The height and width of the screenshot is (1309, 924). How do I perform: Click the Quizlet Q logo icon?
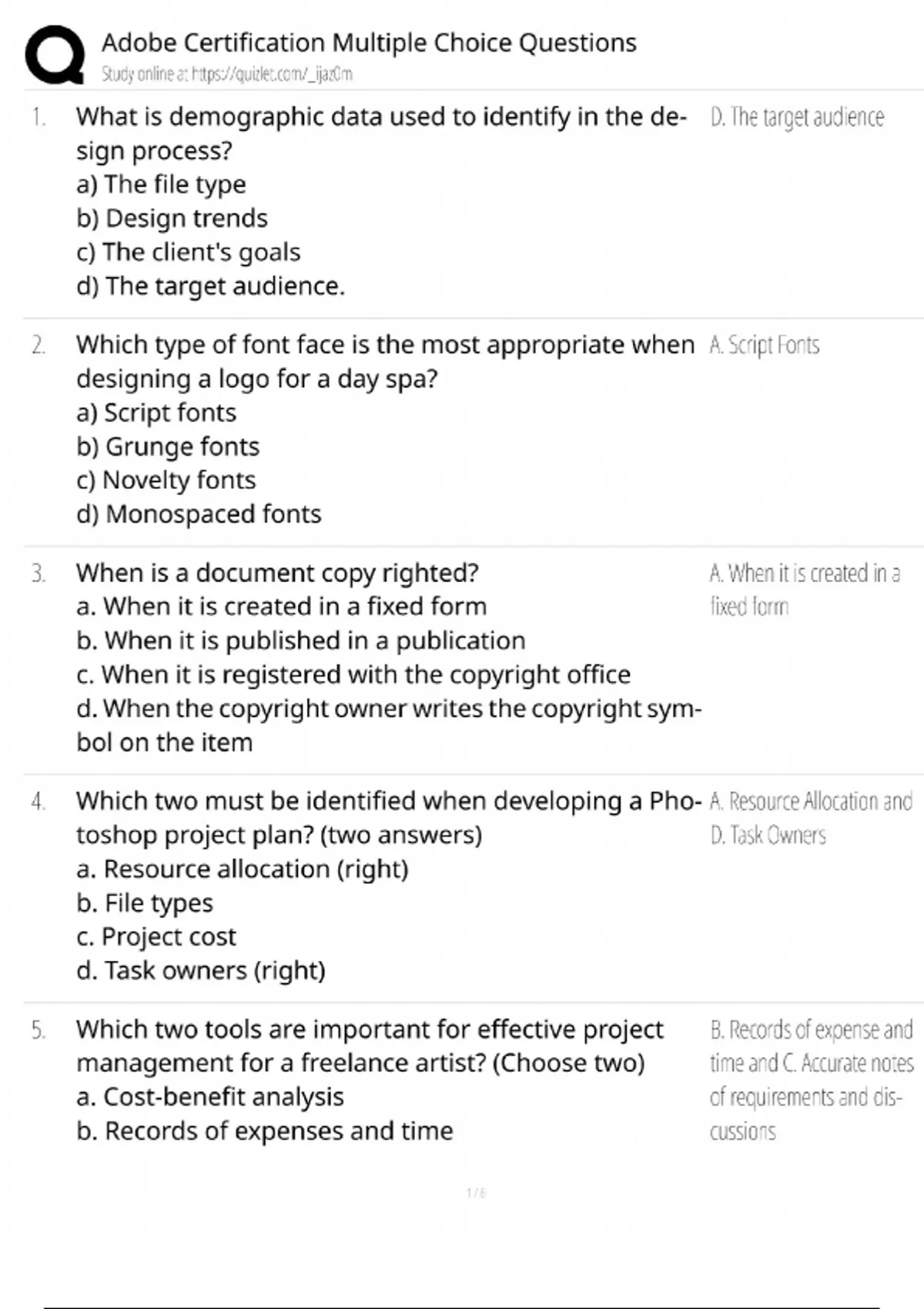coord(55,54)
